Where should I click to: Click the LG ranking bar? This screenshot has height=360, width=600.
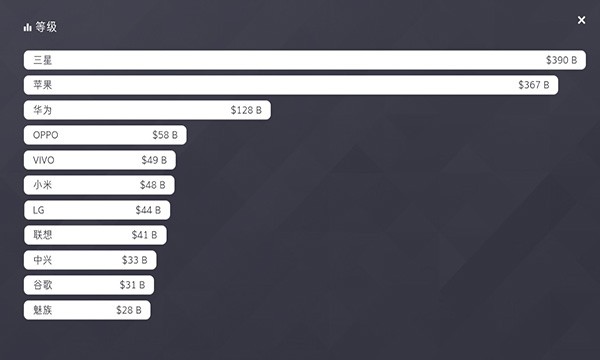click(x=97, y=210)
